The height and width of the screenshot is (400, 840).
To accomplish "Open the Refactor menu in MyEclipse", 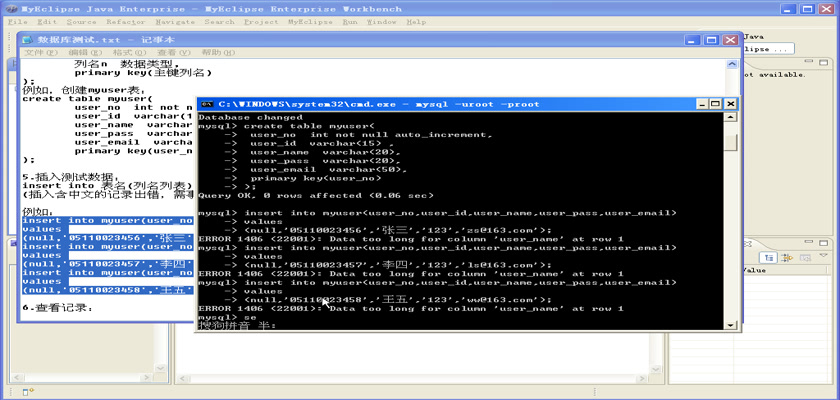I will click(125, 22).
